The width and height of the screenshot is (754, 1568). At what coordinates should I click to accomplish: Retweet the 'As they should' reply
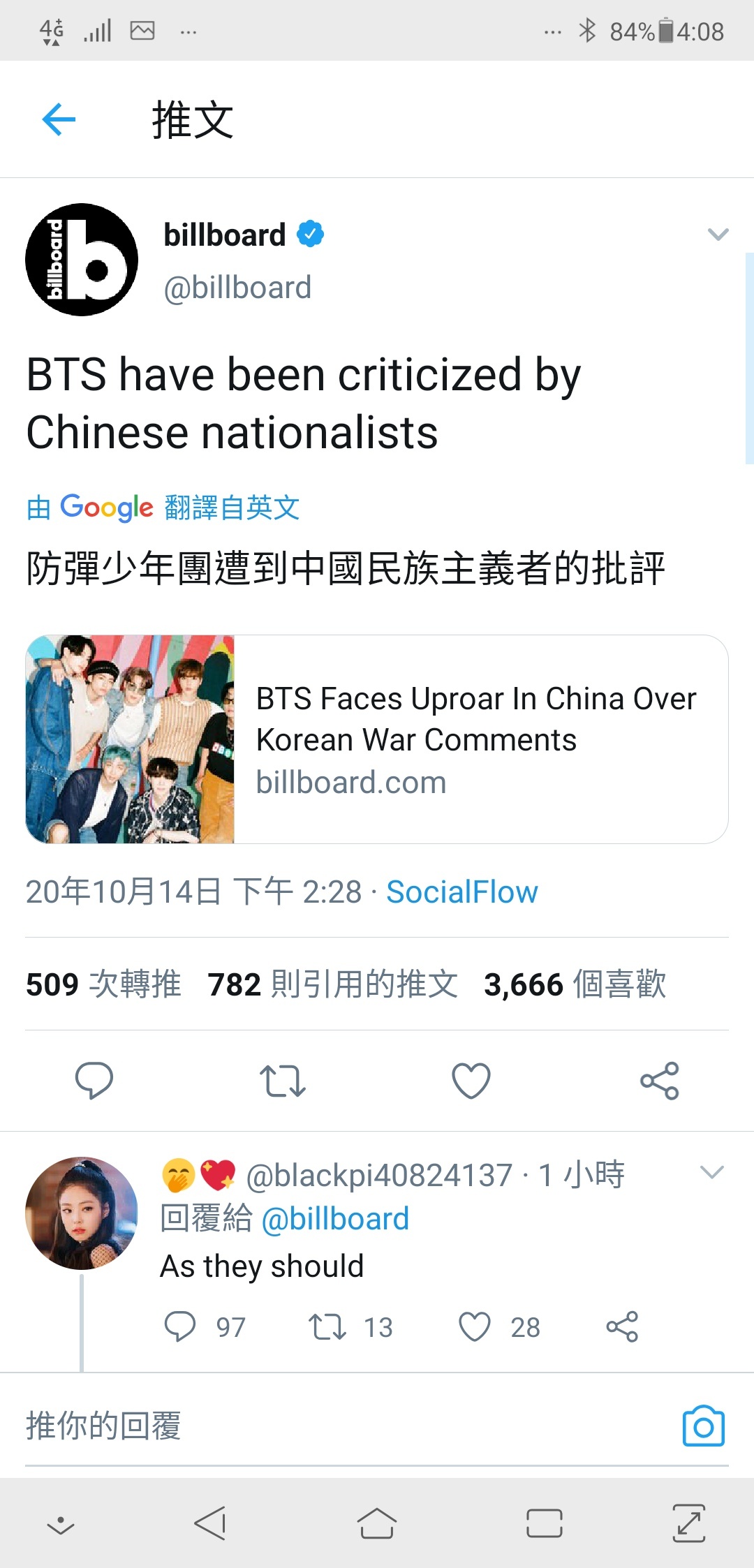click(x=327, y=1326)
